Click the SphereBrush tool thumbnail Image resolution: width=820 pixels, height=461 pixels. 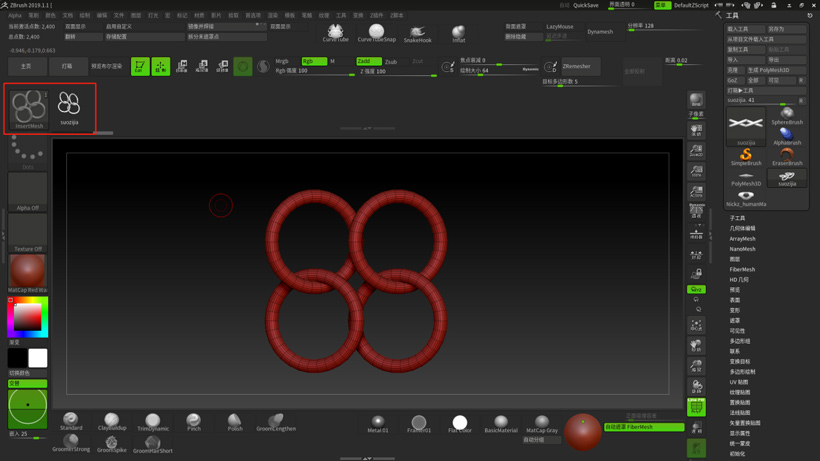(x=787, y=116)
